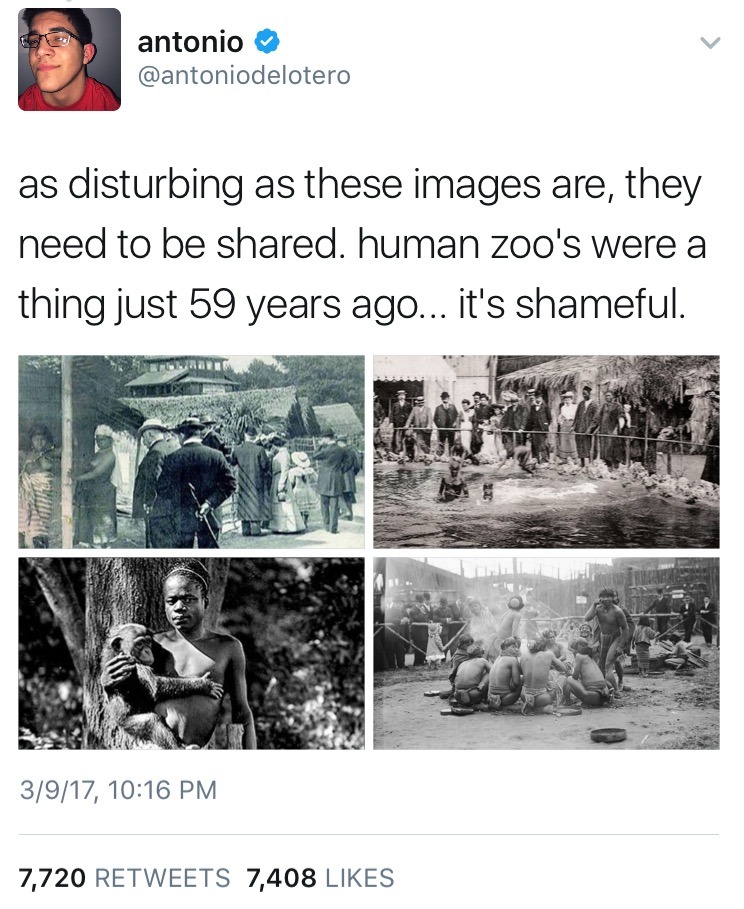The height and width of the screenshot is (909, 744).
Task: Expand the tweet options chevron
Action: tap(710, 42)
